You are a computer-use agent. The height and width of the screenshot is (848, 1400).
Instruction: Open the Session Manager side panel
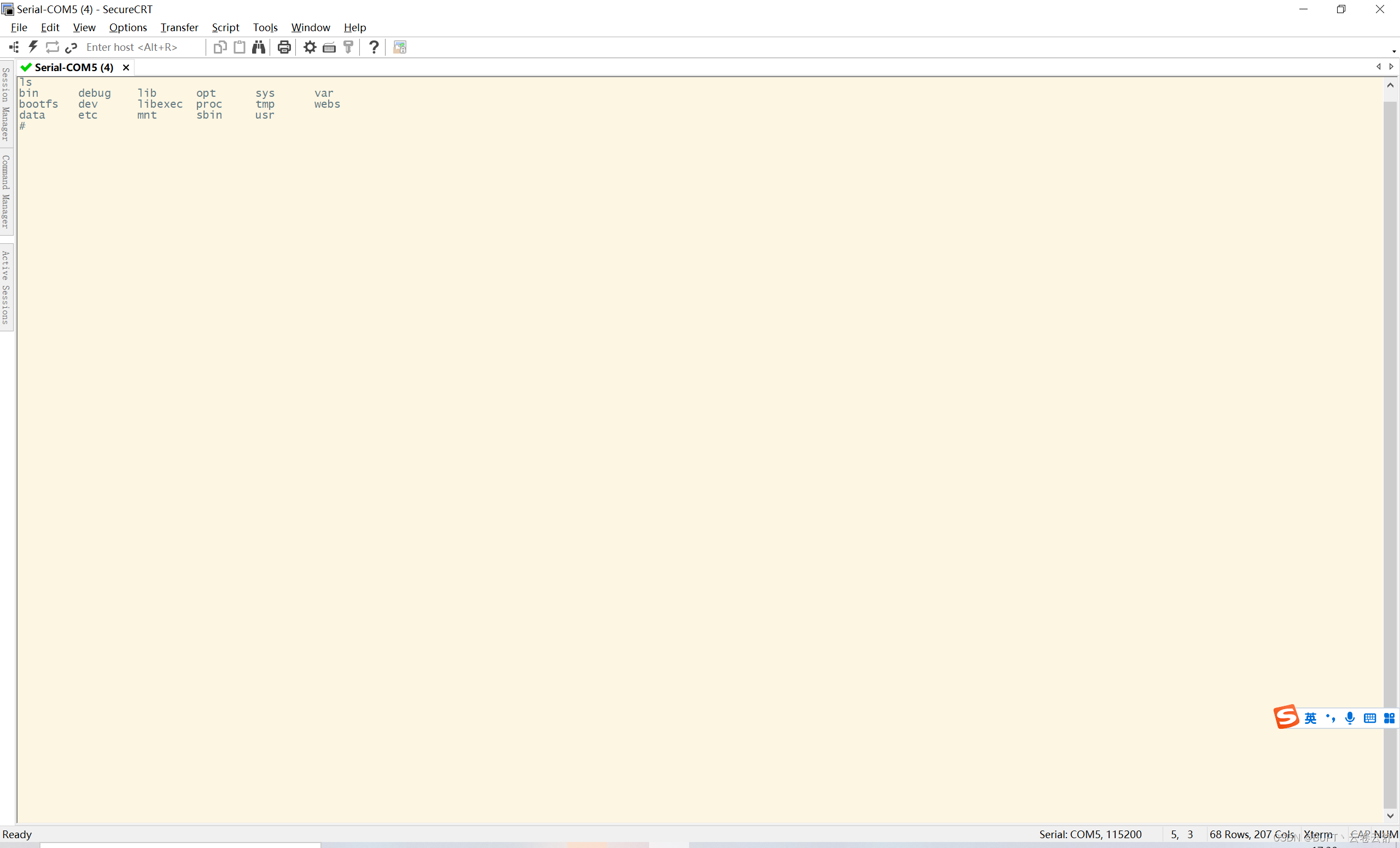pyautogui.click(x=6, y=104)
